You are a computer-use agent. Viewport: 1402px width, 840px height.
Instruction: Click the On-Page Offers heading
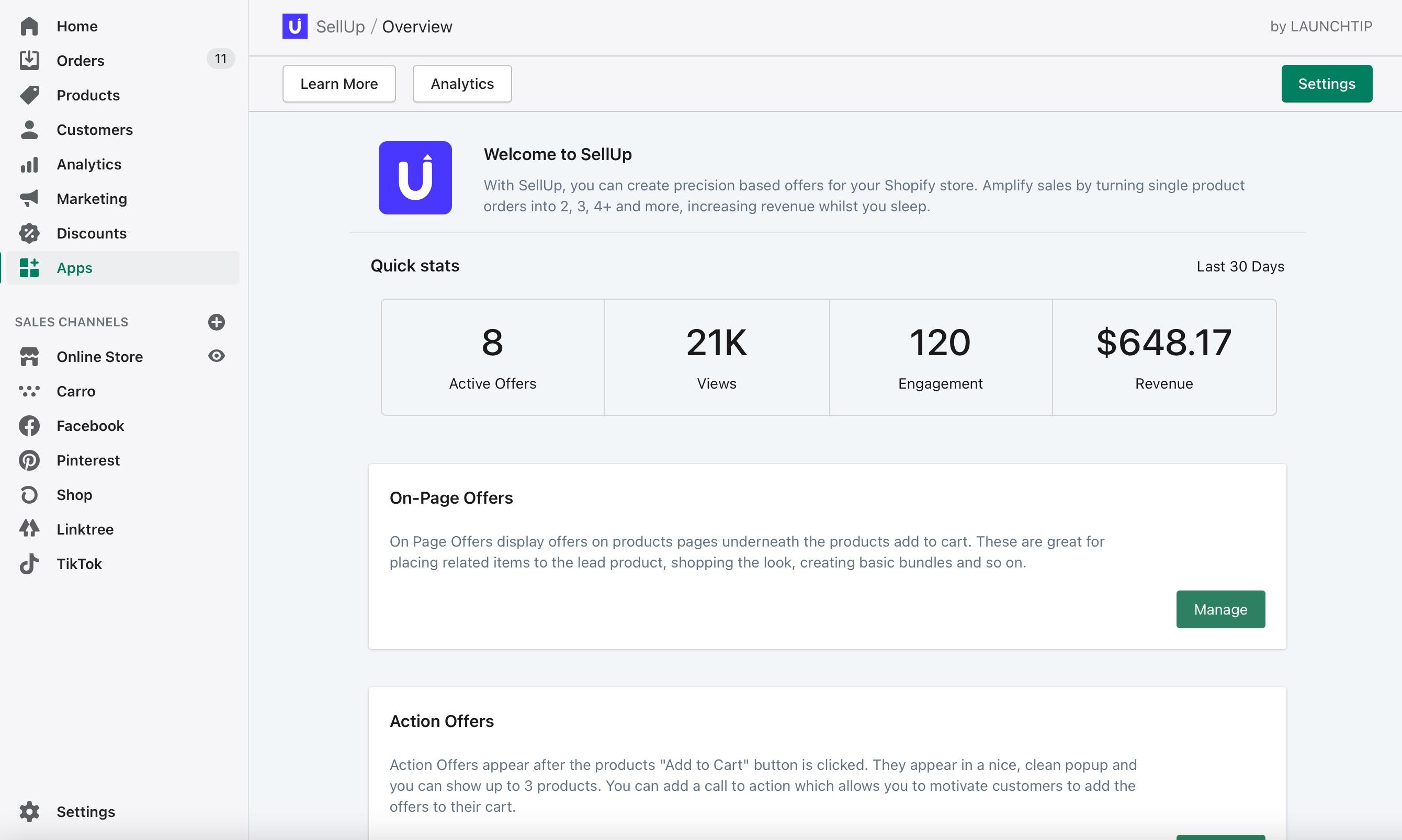451,497
